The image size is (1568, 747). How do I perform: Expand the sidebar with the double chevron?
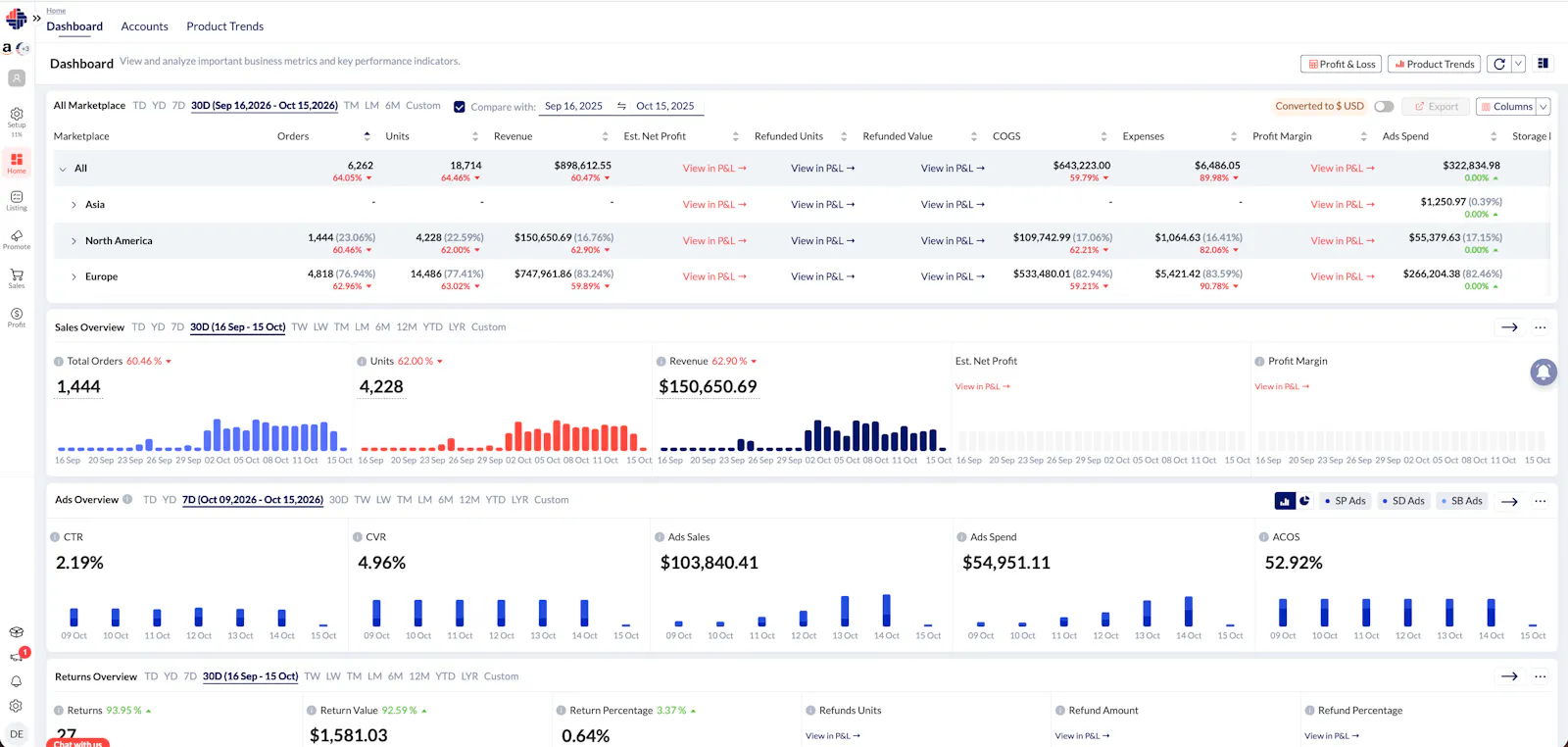[x=37, y=18]
